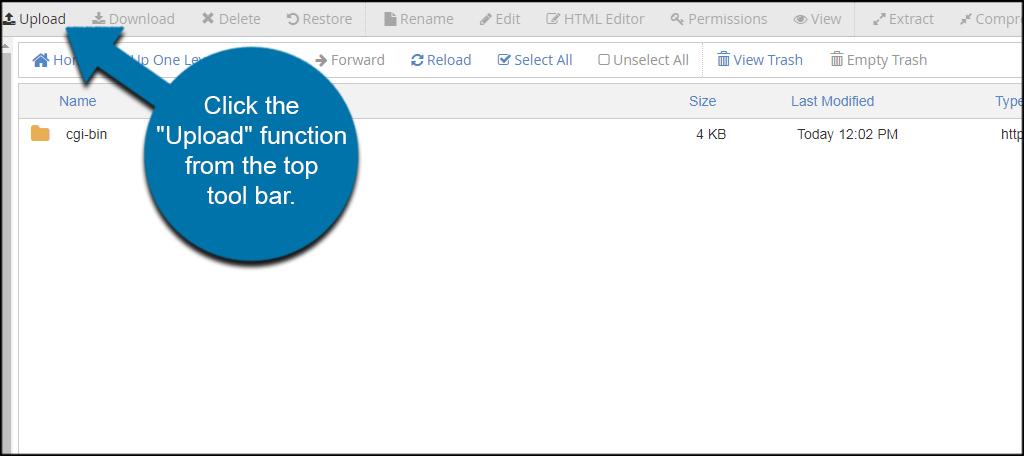1024x456 pixels.
Task: Click the Forward arrow icon
Action: [x=321, y=60]
